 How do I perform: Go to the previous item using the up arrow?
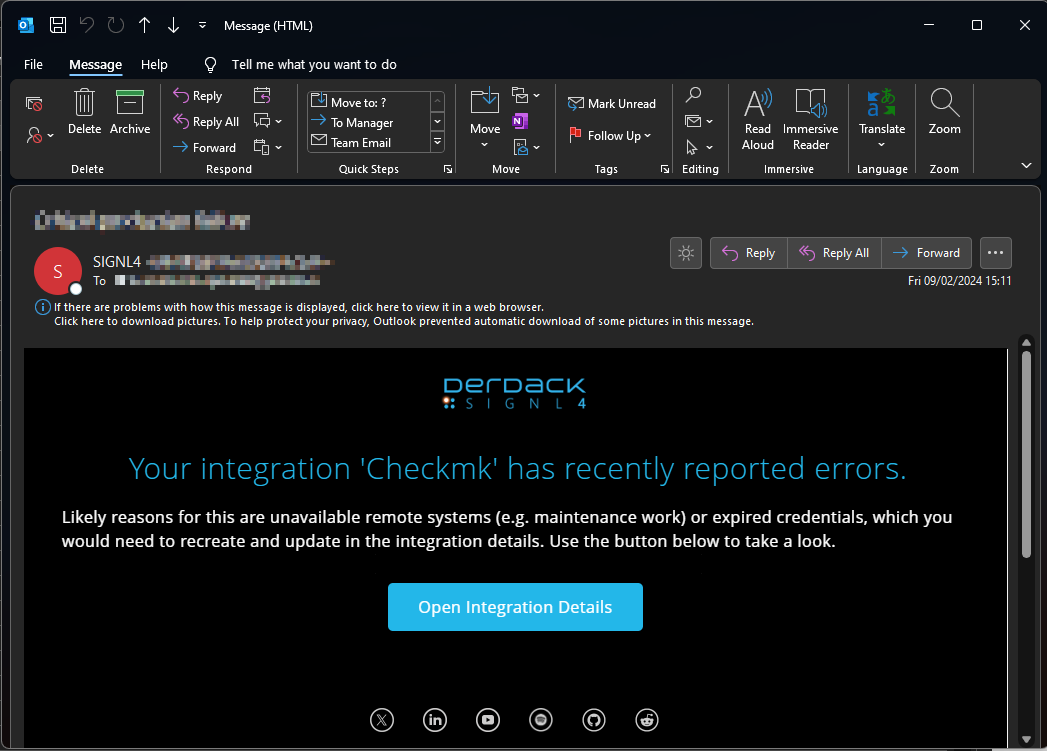(144, 25)
